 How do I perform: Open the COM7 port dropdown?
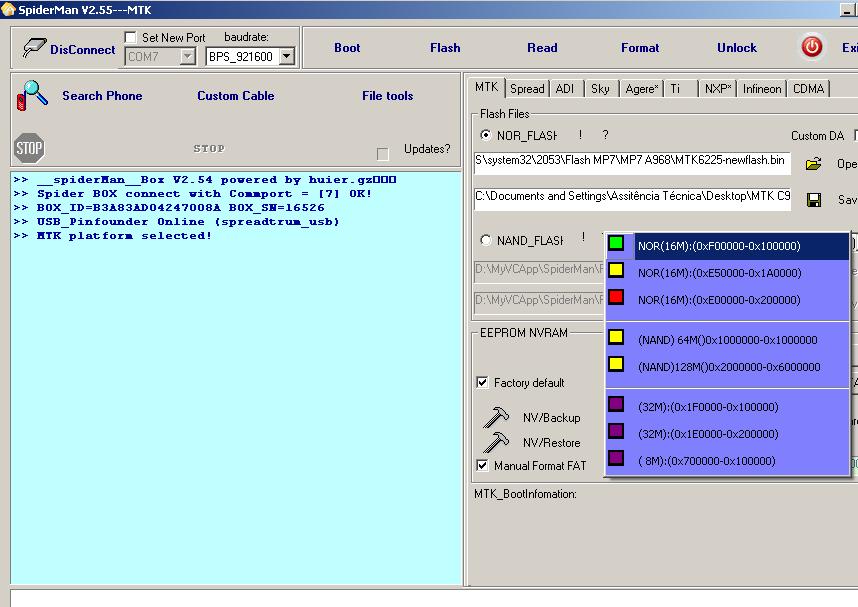coord(187,56)
